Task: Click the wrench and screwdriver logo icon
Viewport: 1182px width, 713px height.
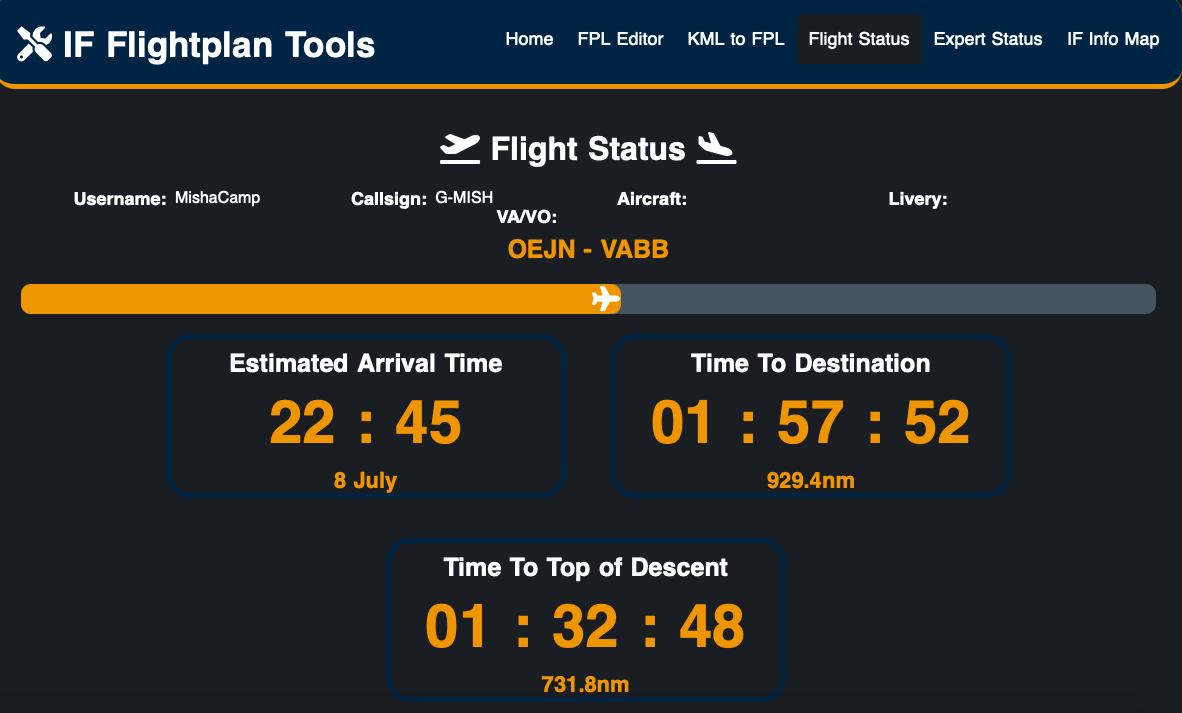Action: coord(35,43)
